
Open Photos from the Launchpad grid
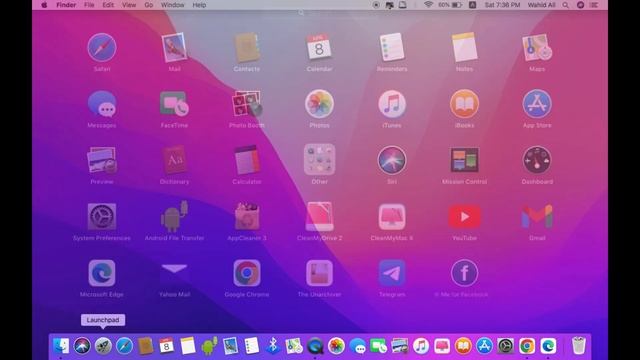pyautogui.click(x=319, y=104)
